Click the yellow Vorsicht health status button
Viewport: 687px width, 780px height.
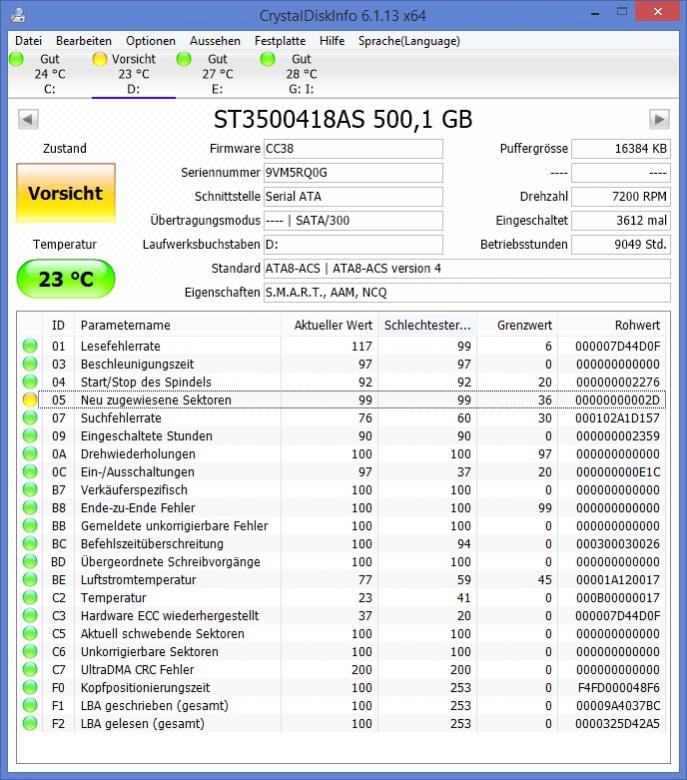pyautogui.click(x=66, y=193)
